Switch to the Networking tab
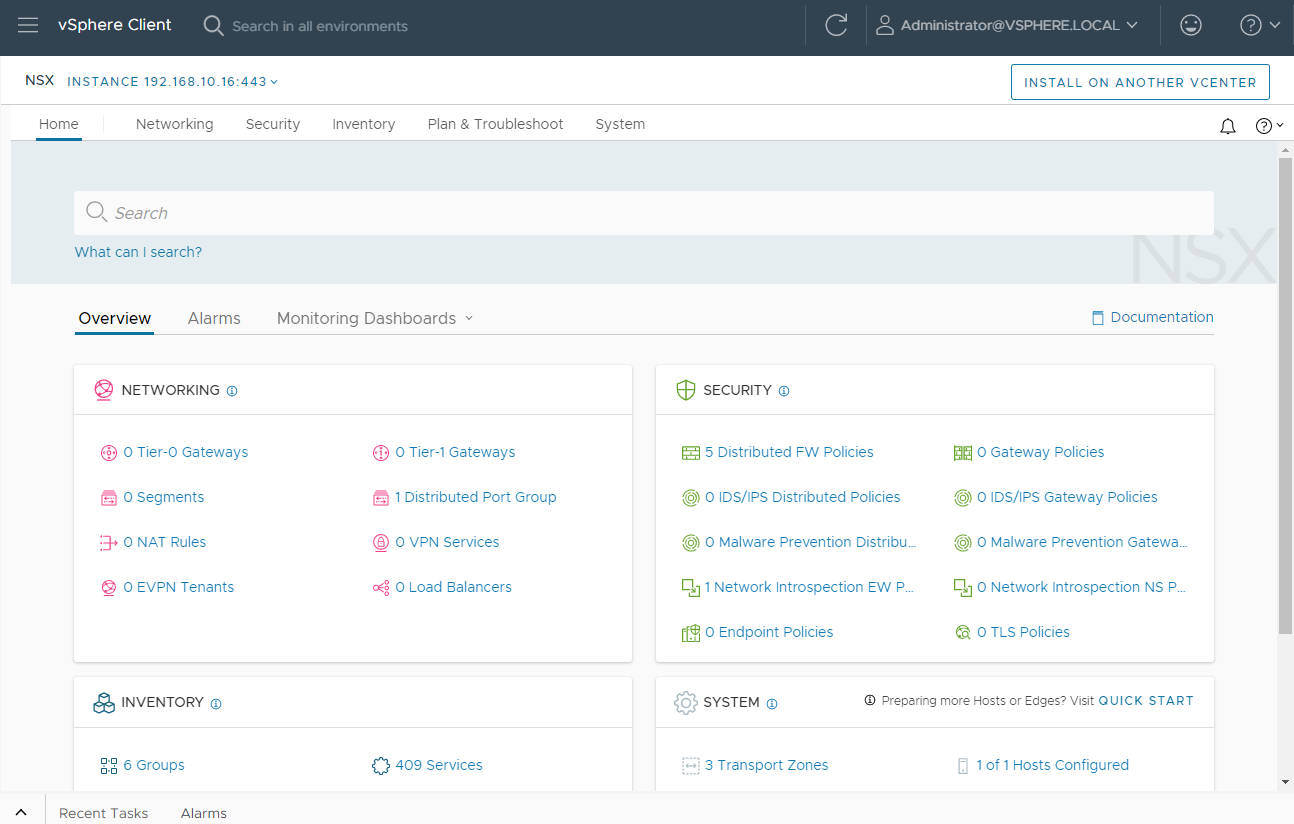The width and height of the screenshot is (1294, 824). pos(174,124)
